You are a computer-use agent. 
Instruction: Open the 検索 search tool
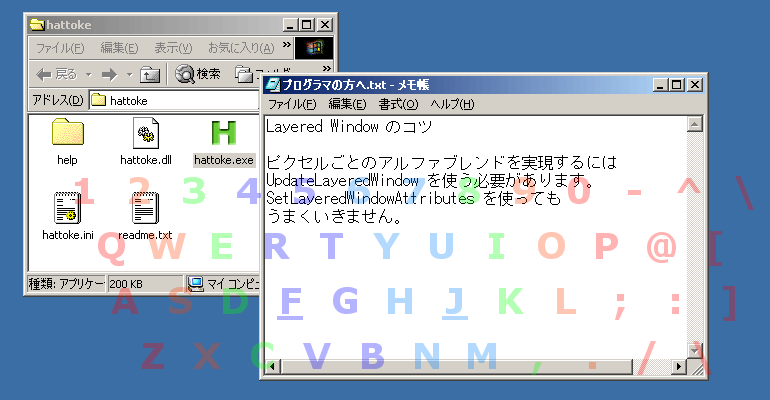[x=197, y=74]
